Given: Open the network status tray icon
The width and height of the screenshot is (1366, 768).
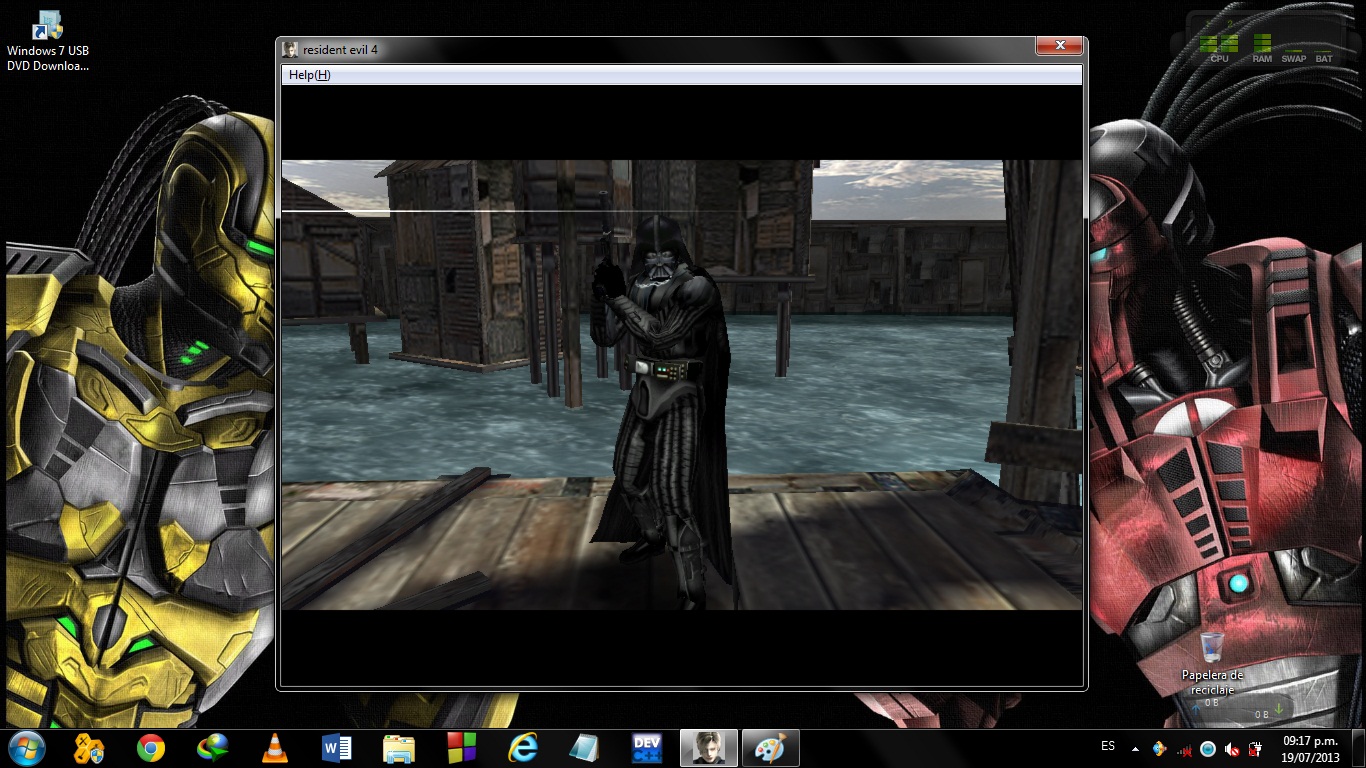Looking at the screenshot, I should click(x=1185, y=749).
